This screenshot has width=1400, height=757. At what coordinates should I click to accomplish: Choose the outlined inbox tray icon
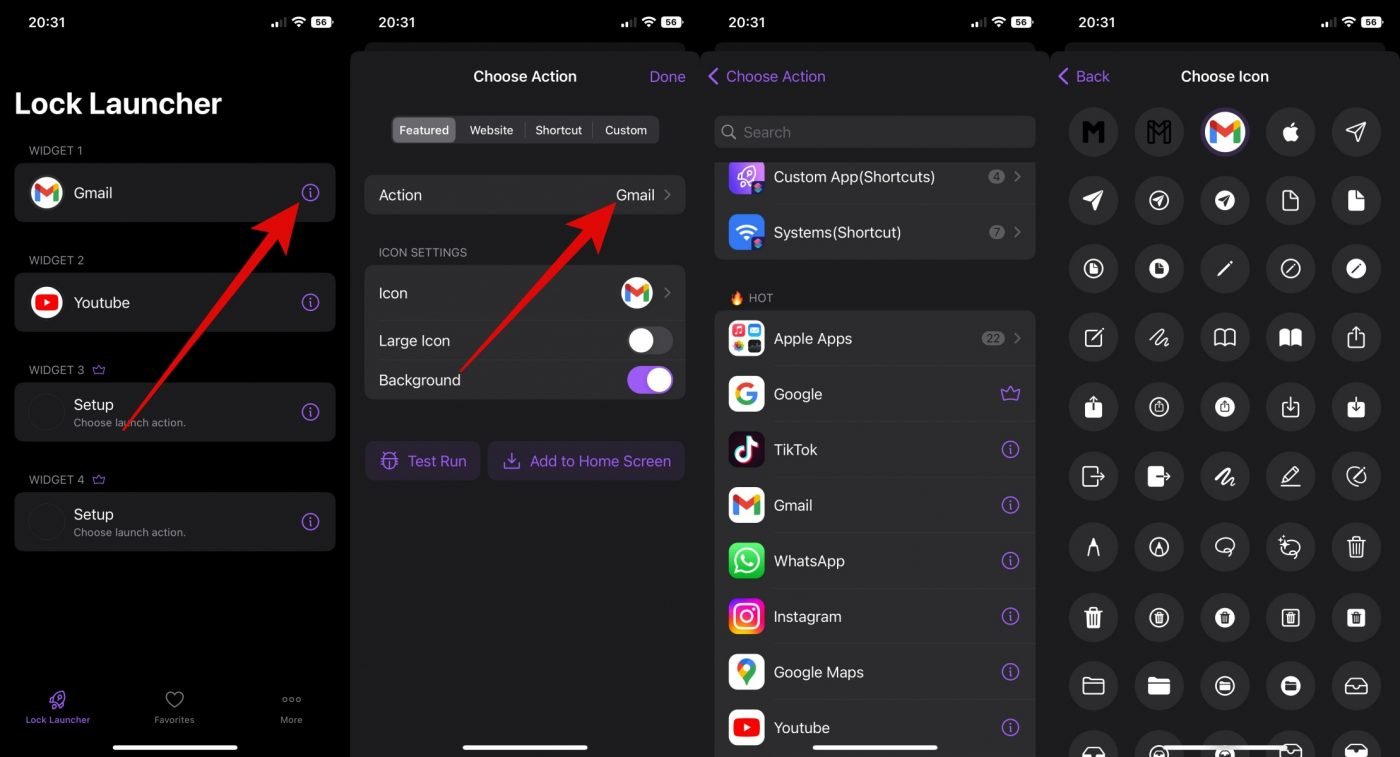(x=1356, y=685)
